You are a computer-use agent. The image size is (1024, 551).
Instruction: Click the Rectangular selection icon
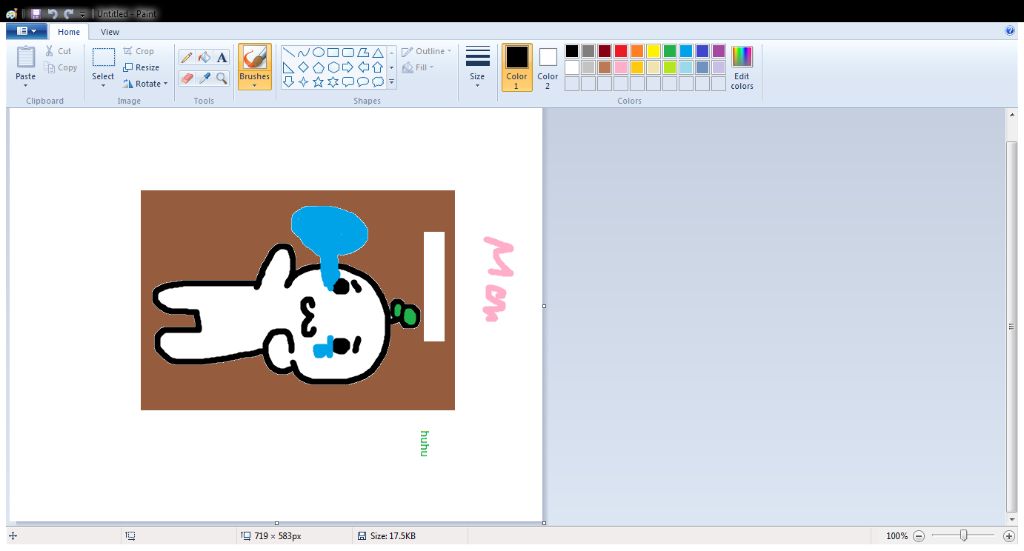(x=103, y=57)
